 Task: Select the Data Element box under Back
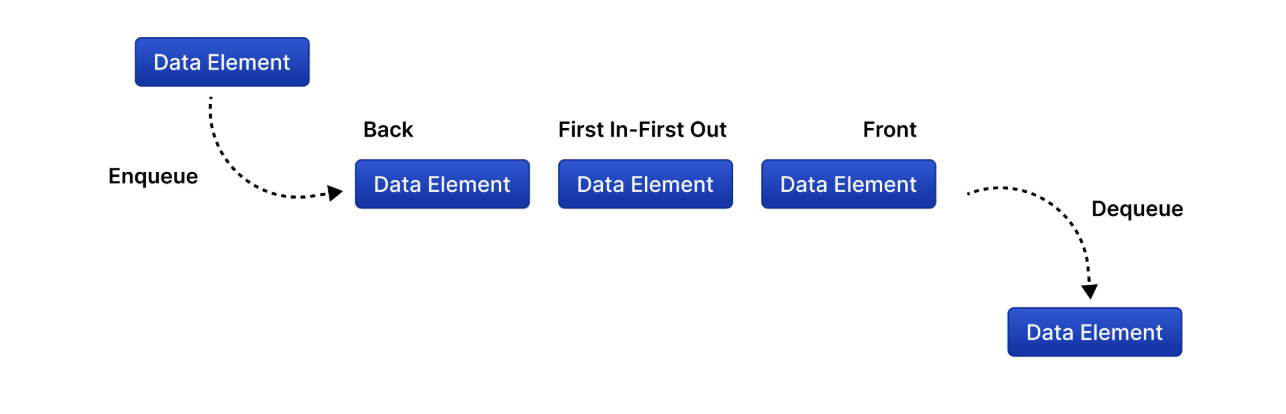tap(442, 184)
